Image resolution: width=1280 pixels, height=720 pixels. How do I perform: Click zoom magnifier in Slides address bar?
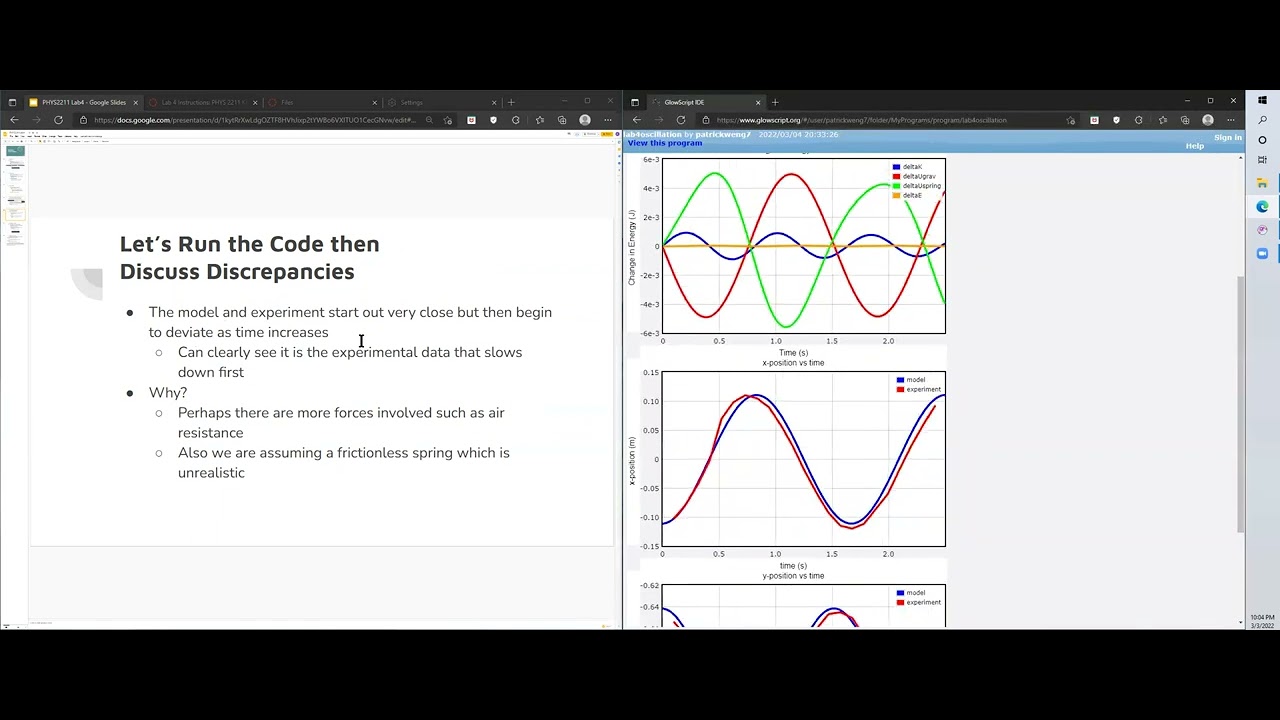pos(429,120)
